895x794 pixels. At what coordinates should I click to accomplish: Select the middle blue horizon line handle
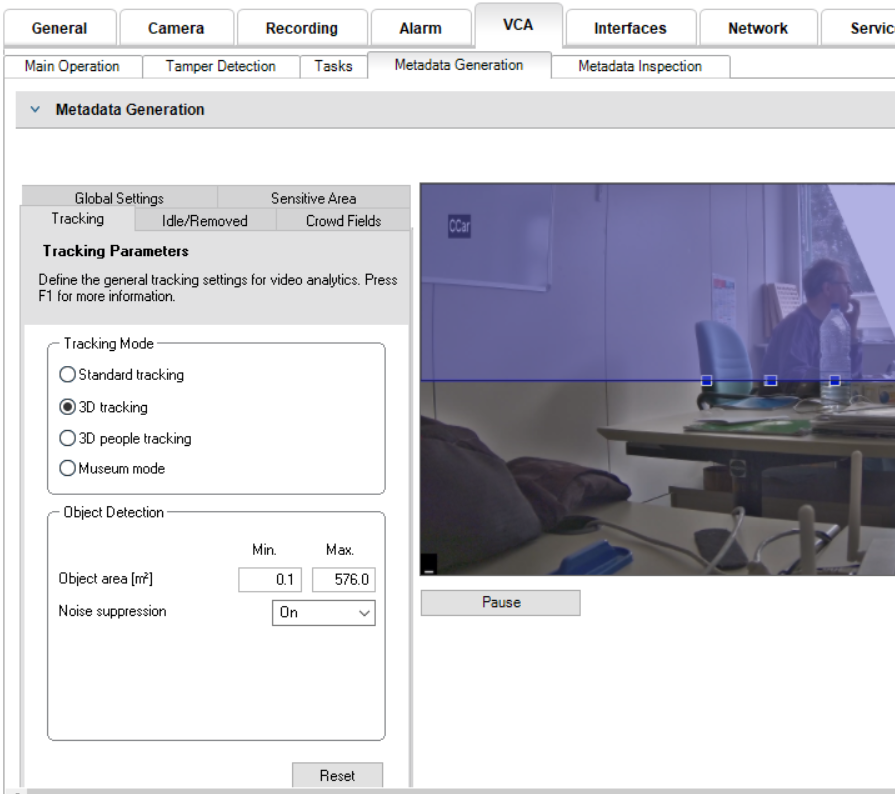pos(771,381)
